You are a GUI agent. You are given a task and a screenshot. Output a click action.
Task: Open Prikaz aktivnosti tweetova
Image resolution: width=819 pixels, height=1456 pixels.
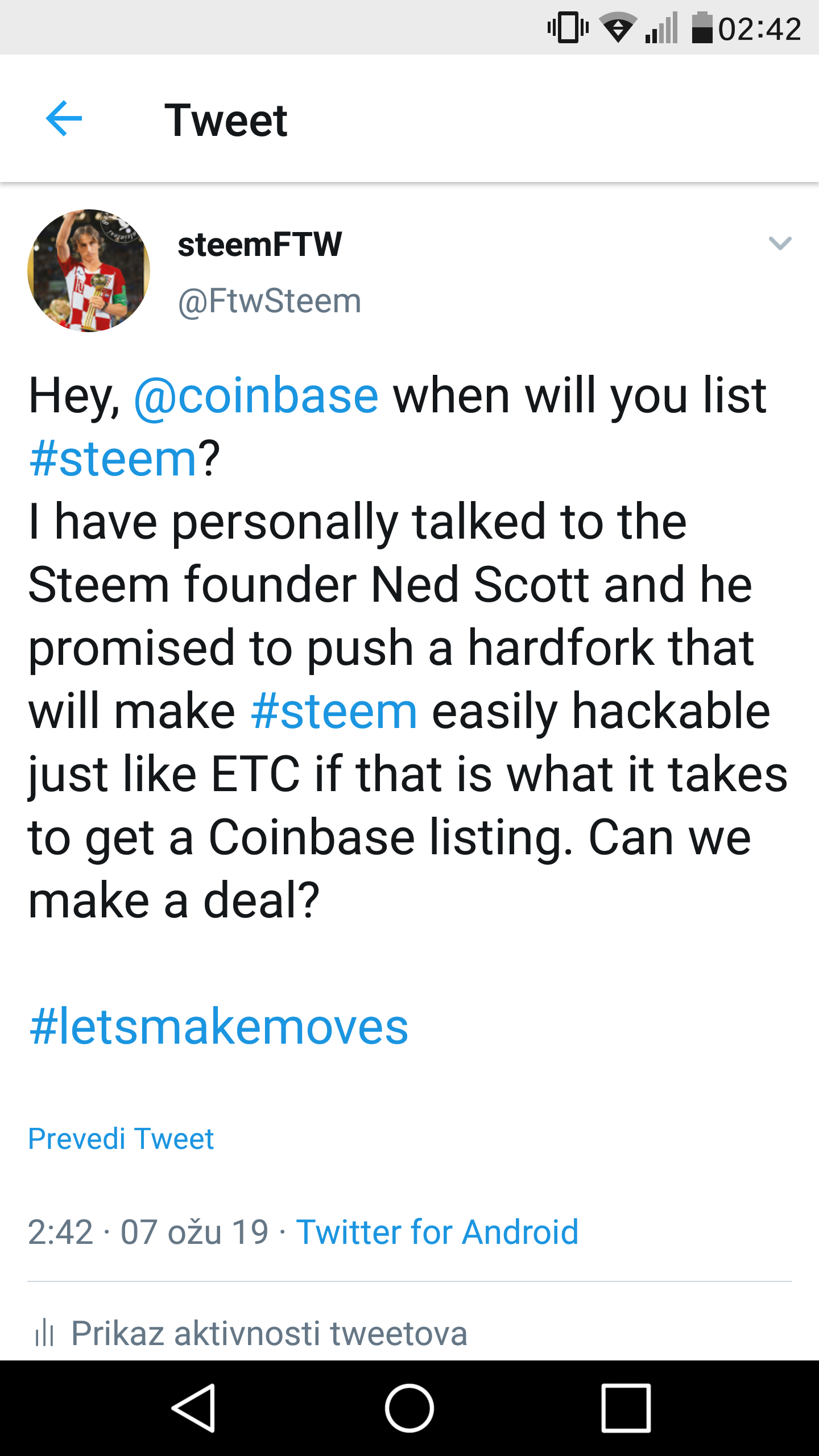pyautogui.click(x=269, y=1333)
